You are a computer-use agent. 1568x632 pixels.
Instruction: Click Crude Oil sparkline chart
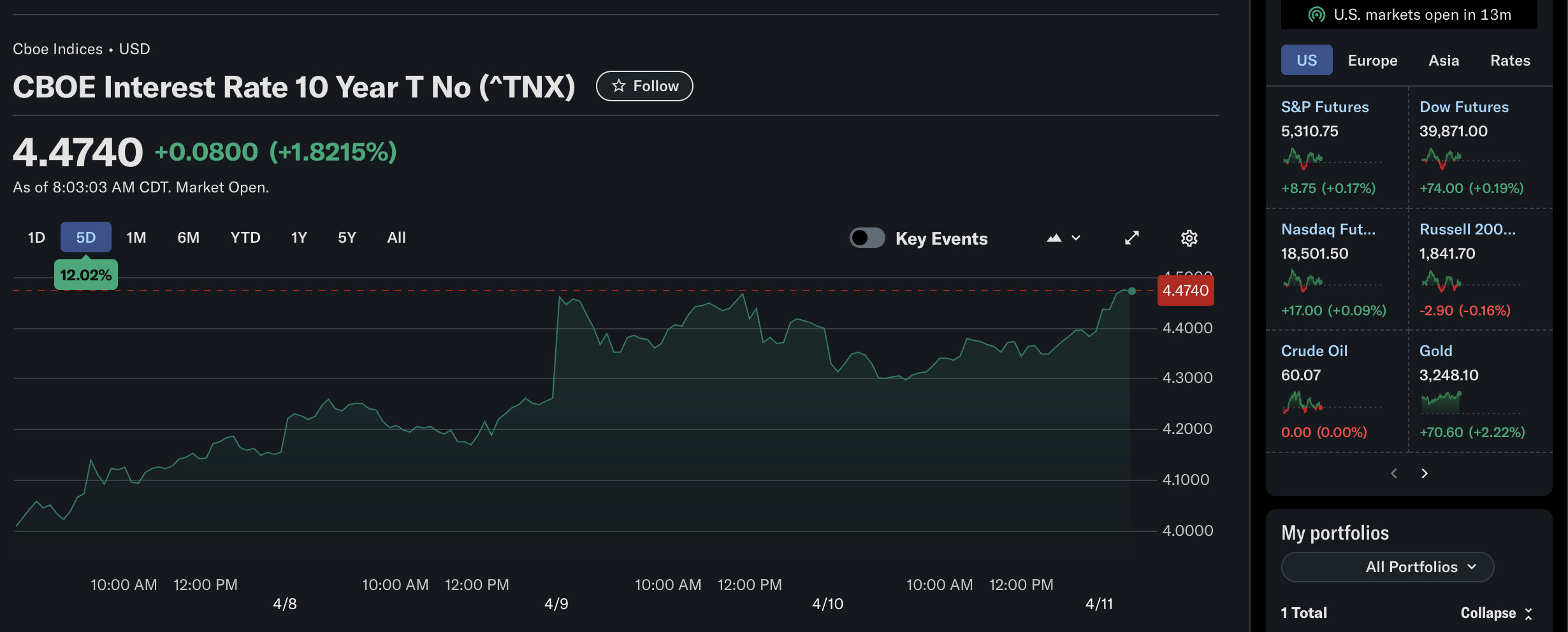(x=1332, y=403)
